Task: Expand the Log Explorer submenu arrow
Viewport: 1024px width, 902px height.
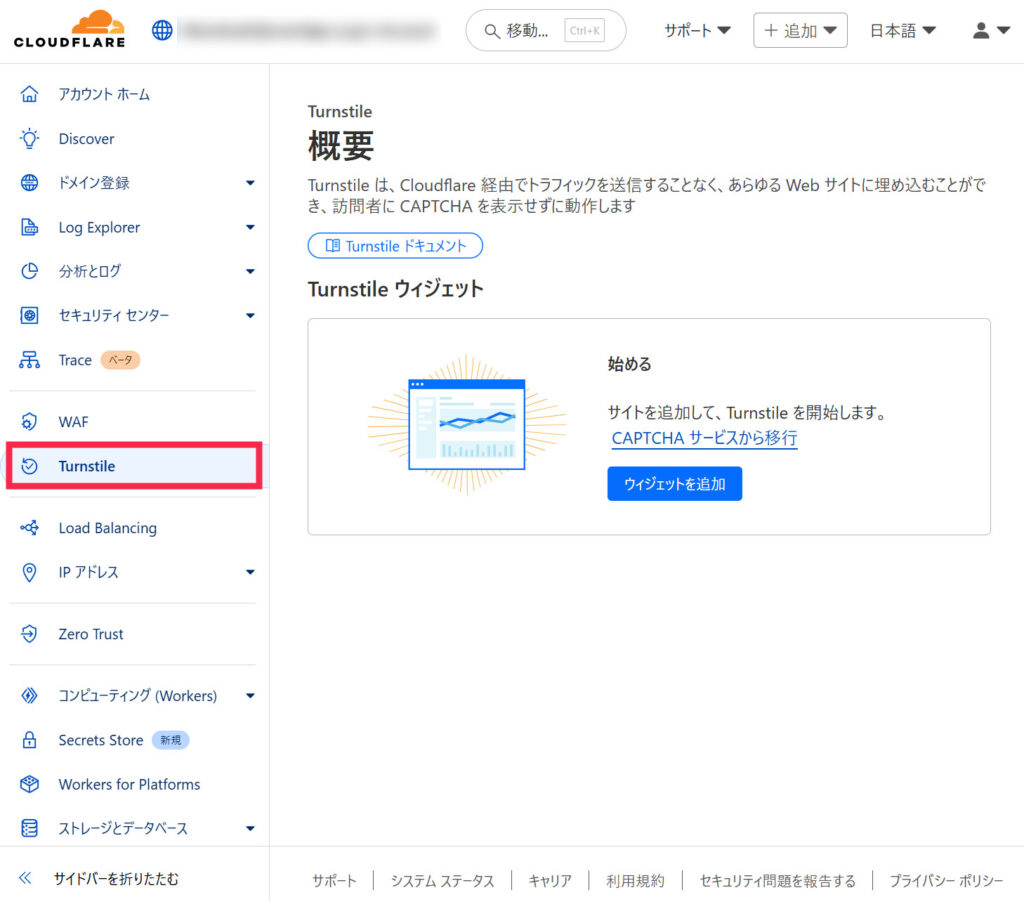Action: tap(250, 228)
